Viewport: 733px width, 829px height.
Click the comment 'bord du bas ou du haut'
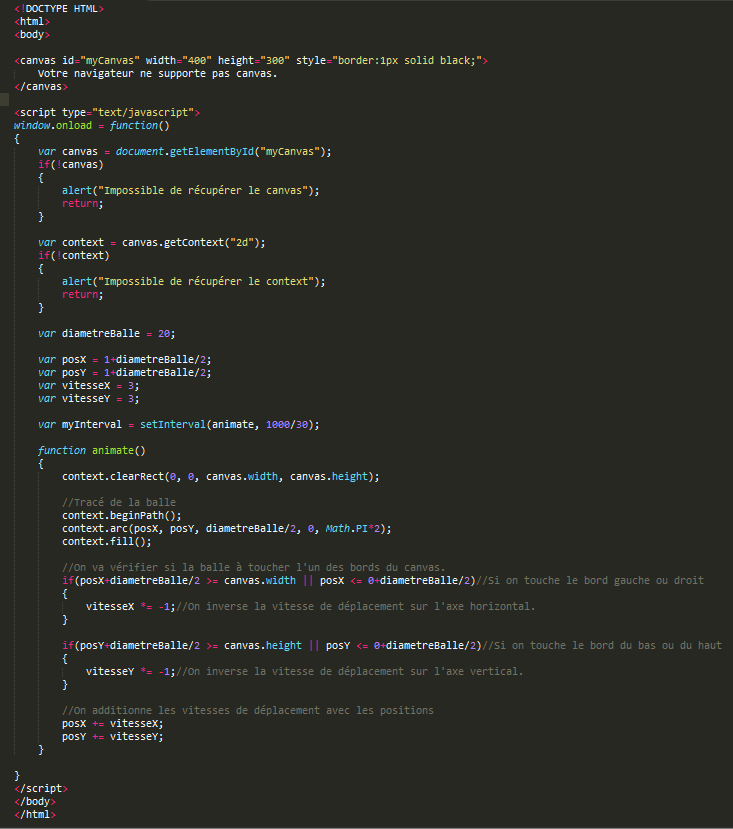click(602, 646)
